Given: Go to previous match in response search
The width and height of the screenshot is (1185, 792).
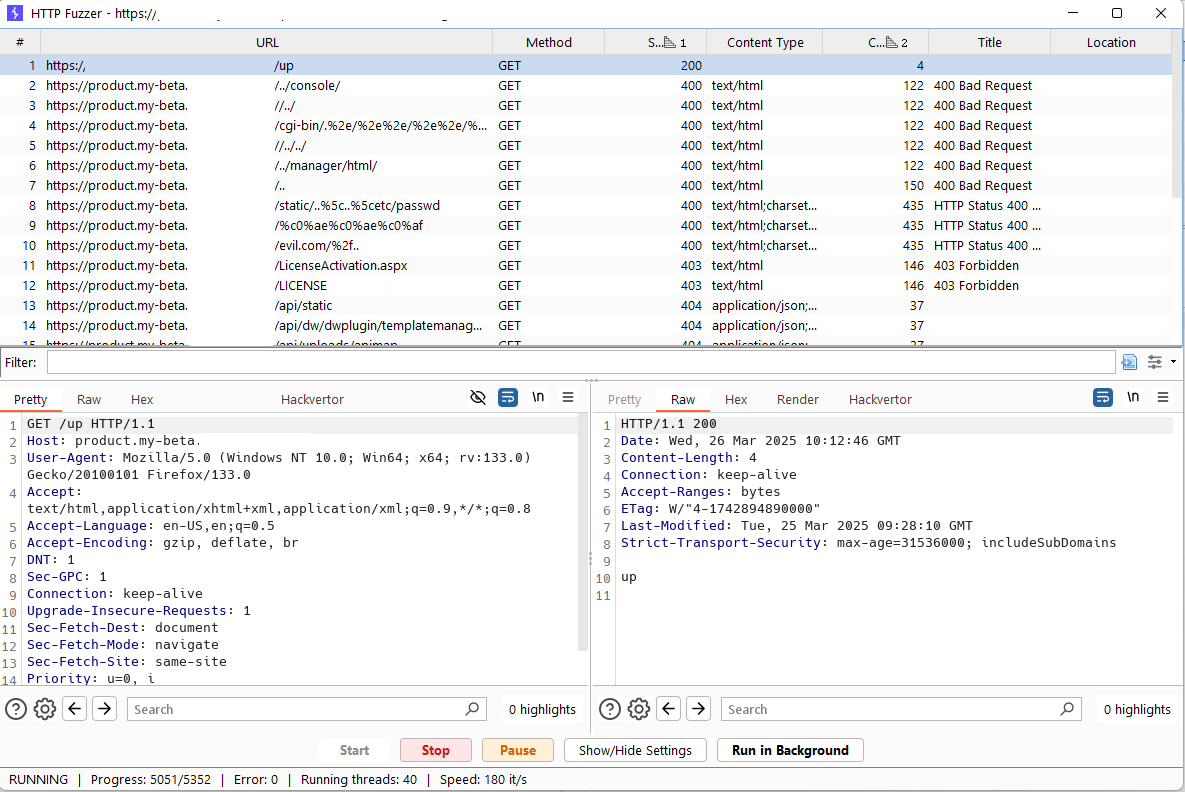Looking at the screenshot, I should [x=669, y=709].
